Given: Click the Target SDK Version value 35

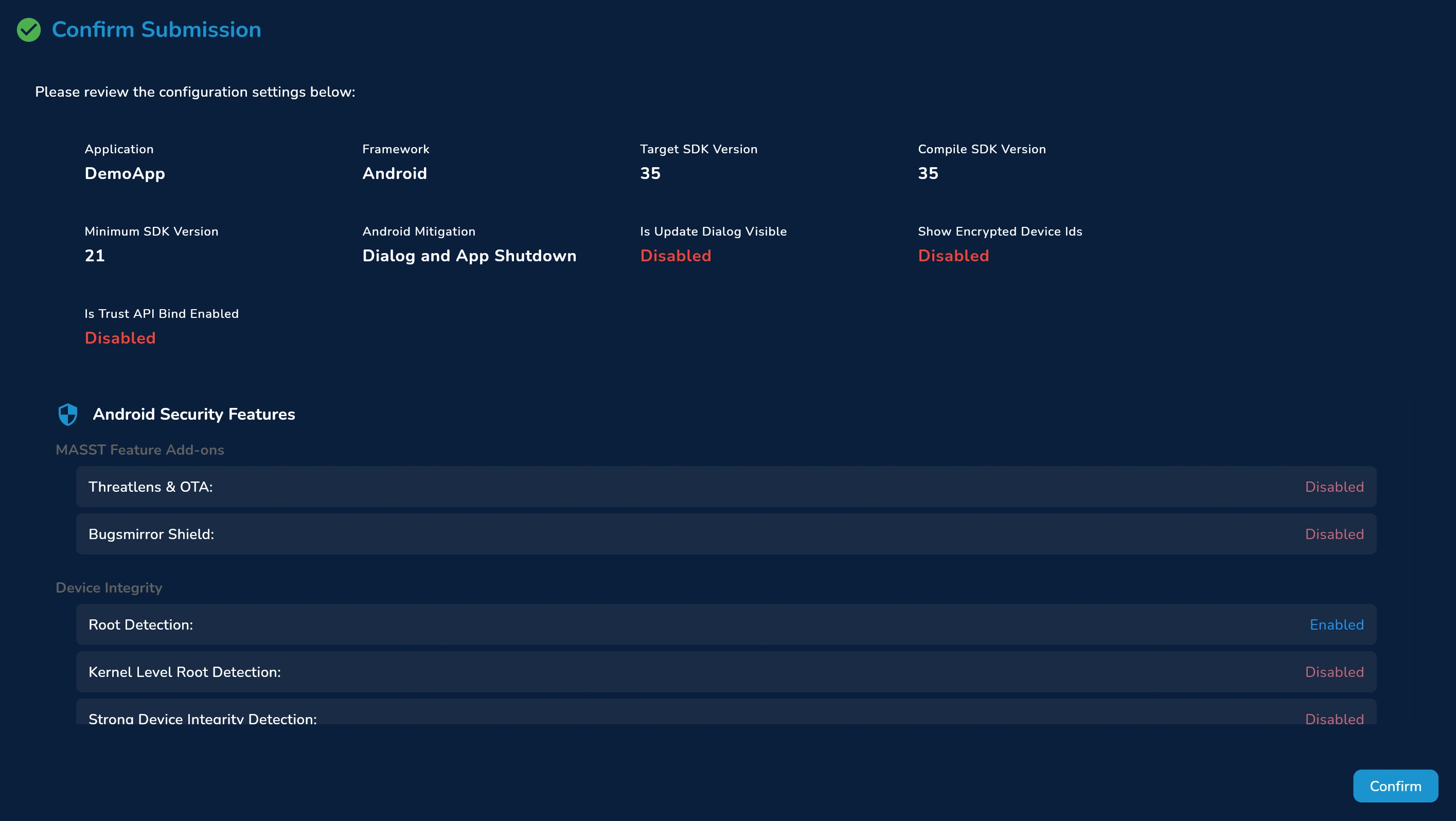Looking at the screenshot, I should pyautogui.click(x=650, y=173).
